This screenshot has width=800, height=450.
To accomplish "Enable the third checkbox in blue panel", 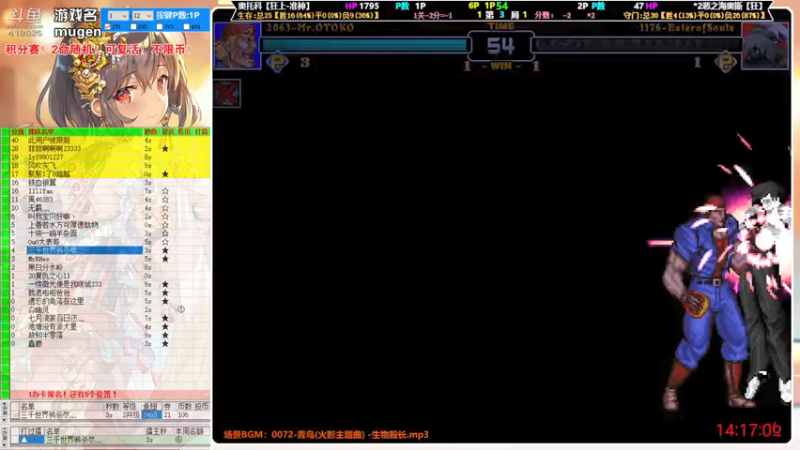I will click(160, 27).
